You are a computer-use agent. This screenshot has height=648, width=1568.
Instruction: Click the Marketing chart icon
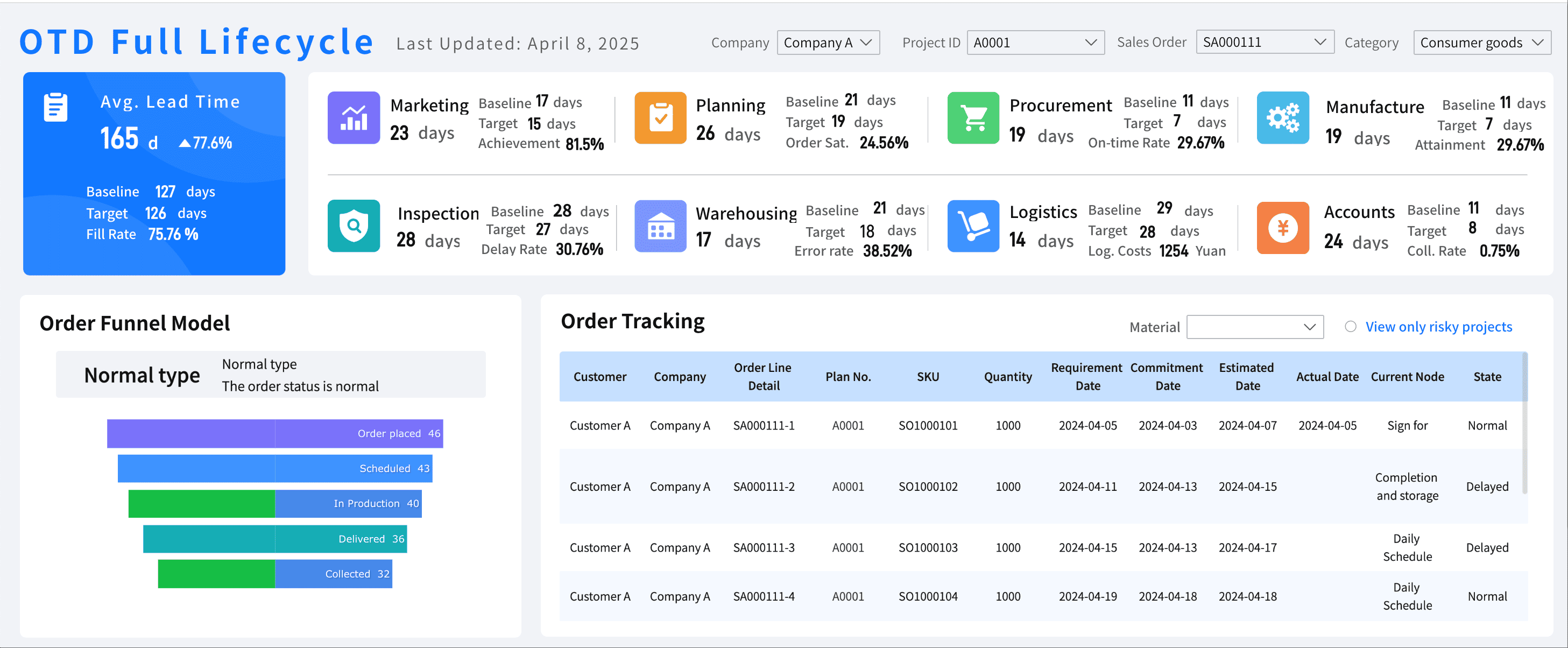pos(354,118)
